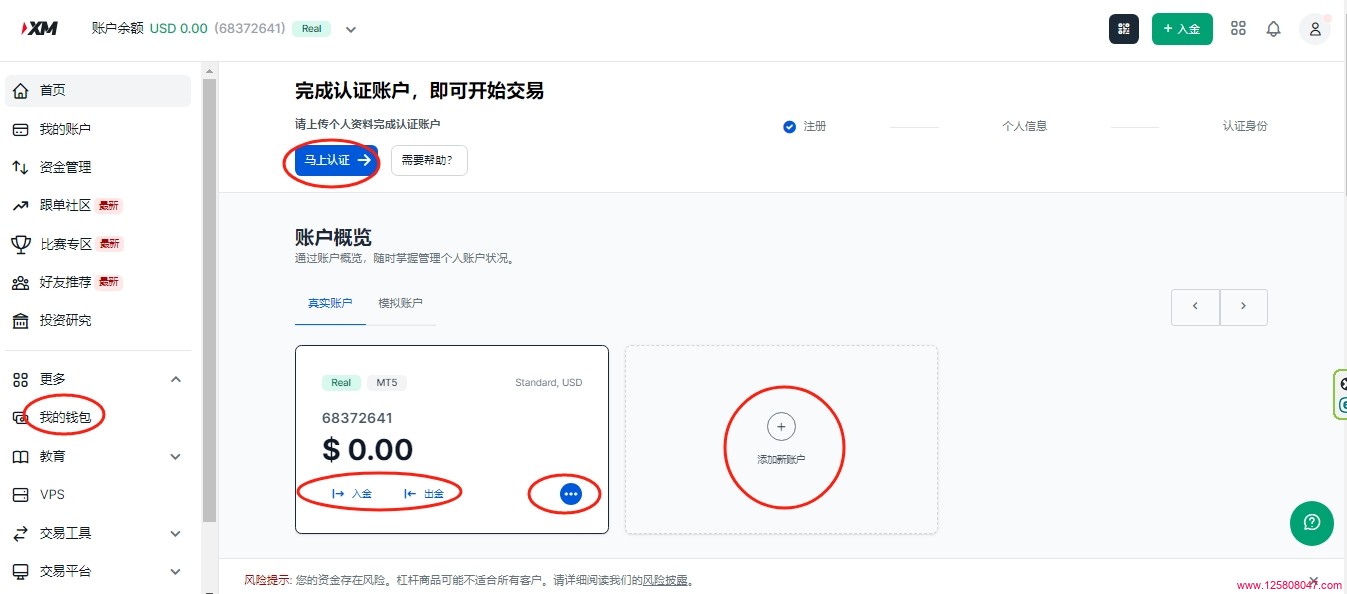The image size is (1347, 594).
Task: Open the notifications bell
Action: click(x=1273, y=29)
